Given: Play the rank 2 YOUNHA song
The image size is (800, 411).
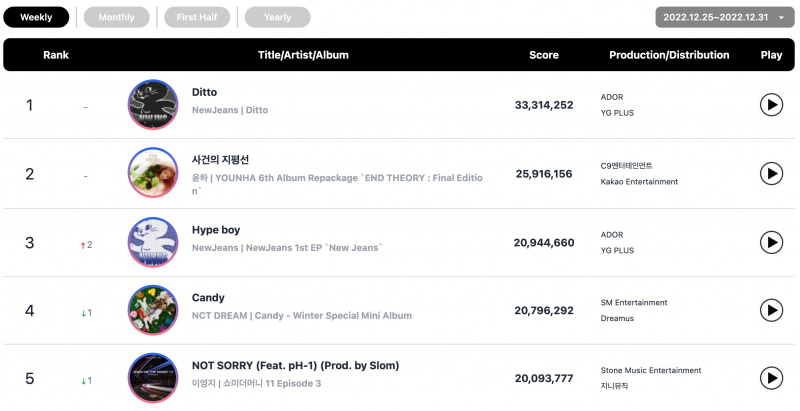Looking at the screenshot, I should coord(771,173).
